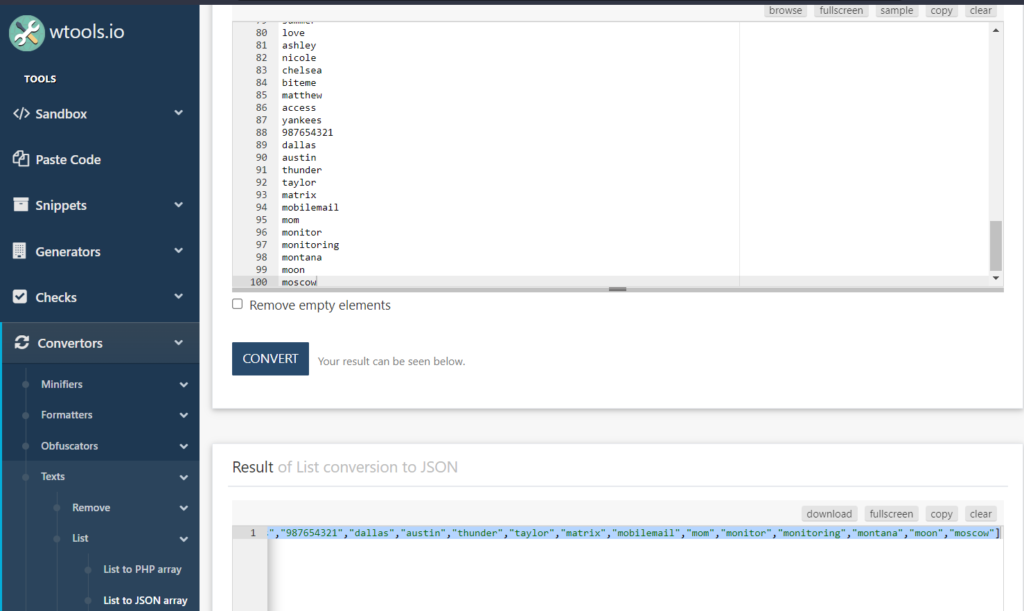Click the Sandbox code icon
The width and height of the screenshot is (1024, 611).
coord(22,113)
